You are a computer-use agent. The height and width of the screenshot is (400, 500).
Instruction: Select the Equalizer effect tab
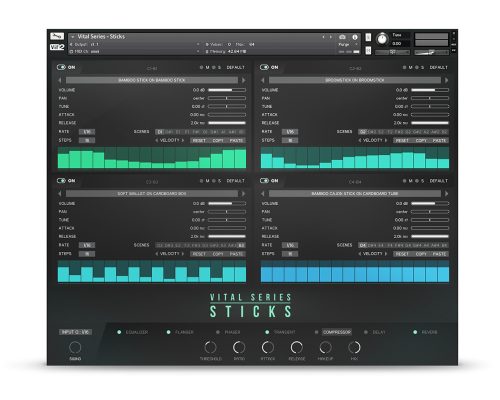coord(137,332)
